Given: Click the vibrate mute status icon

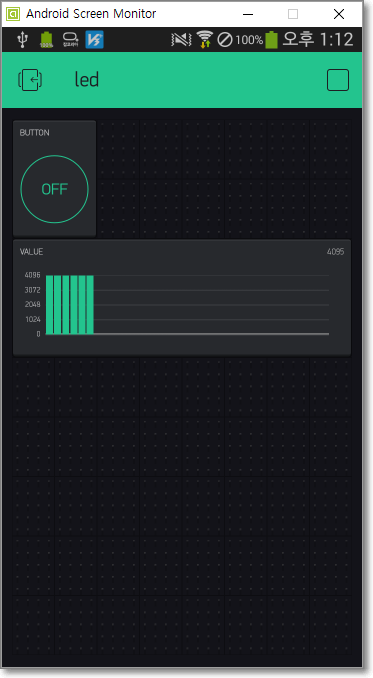Looking at the screenshot, I should [x=181, y=40].
